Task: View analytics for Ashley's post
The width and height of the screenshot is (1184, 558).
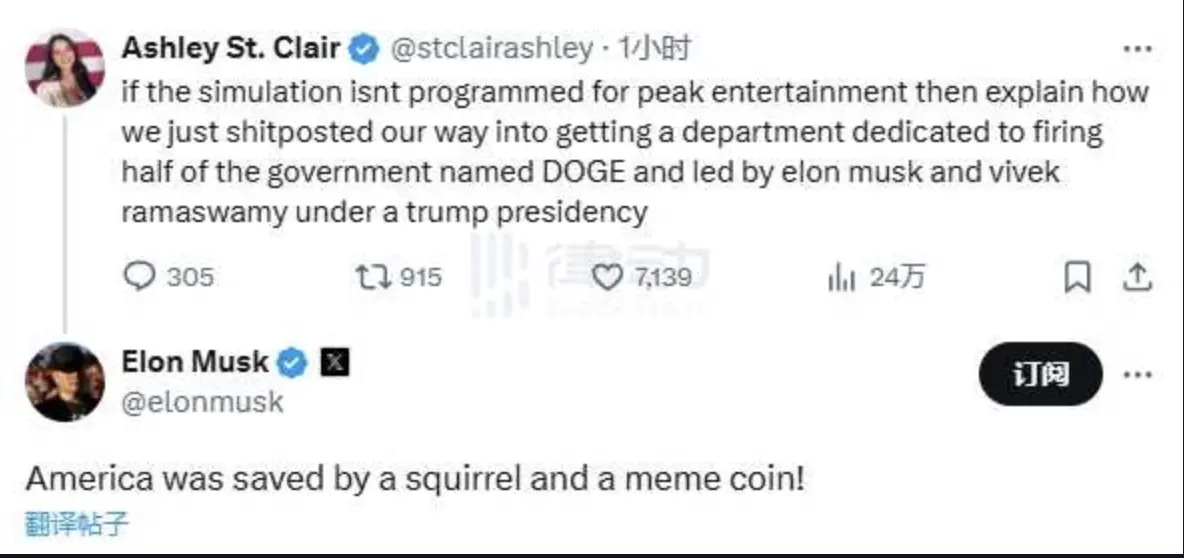Action: (842, 277)
